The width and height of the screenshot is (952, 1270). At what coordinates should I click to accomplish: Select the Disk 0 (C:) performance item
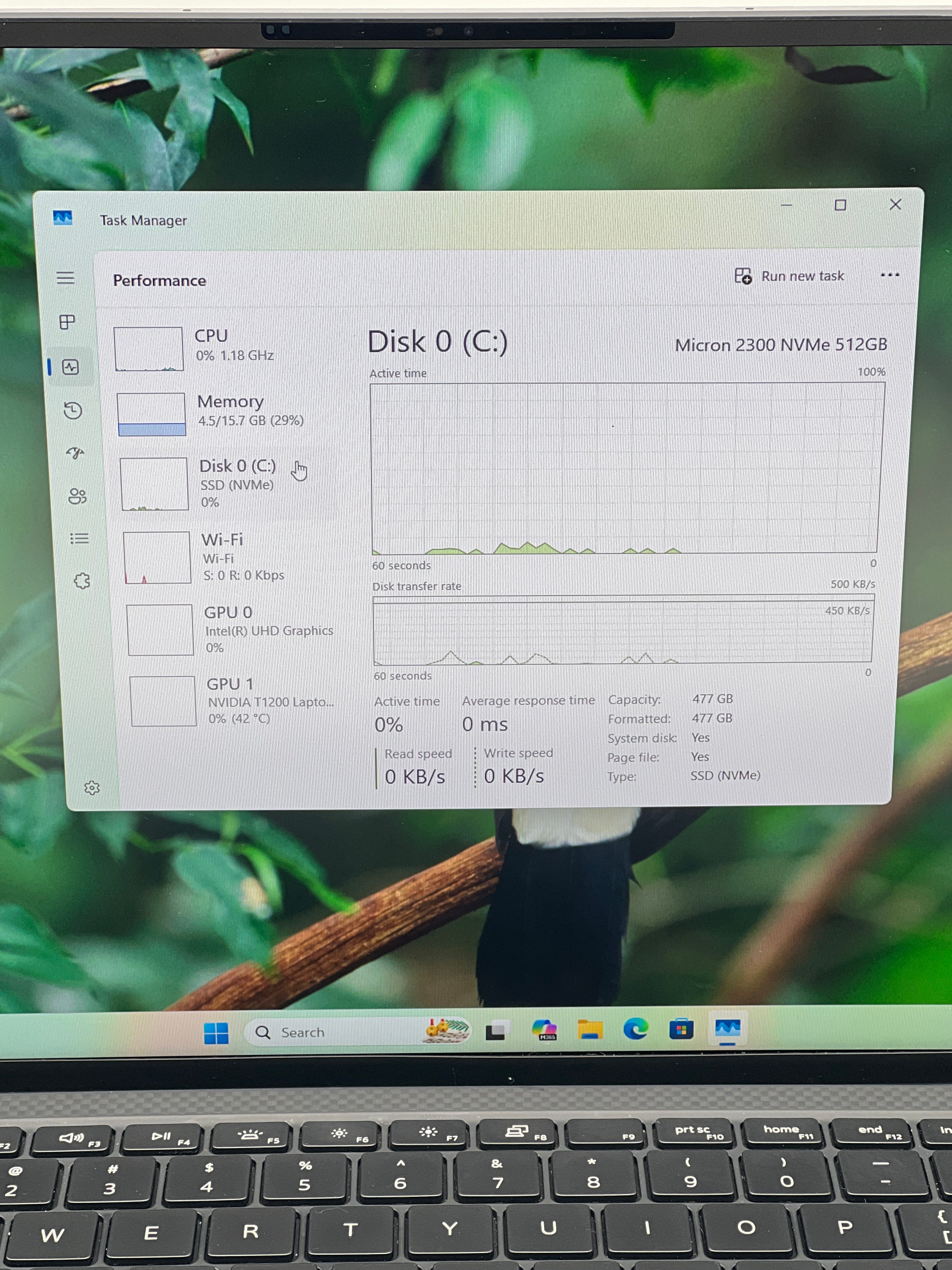click(x=227, y=483)
